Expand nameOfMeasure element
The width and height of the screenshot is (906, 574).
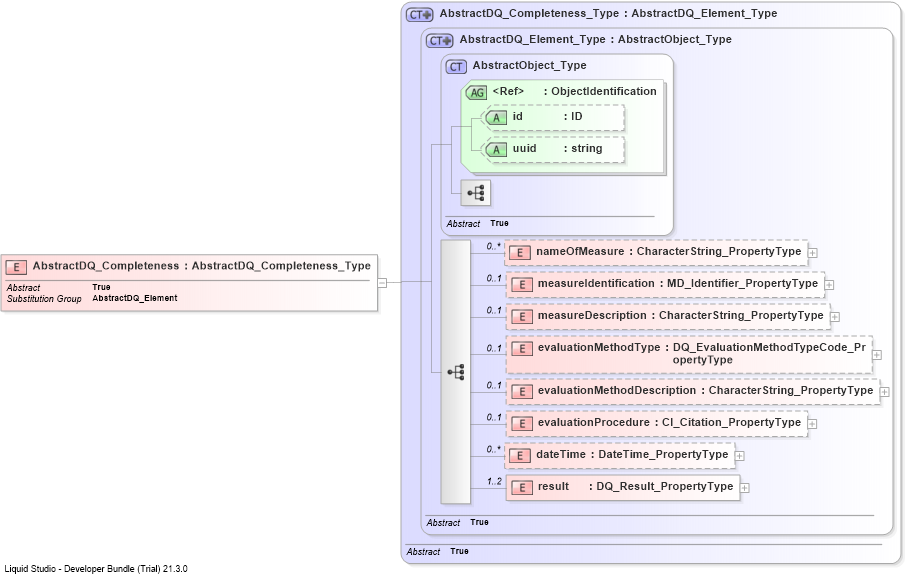pyautogui.click(x=812, y=253)
